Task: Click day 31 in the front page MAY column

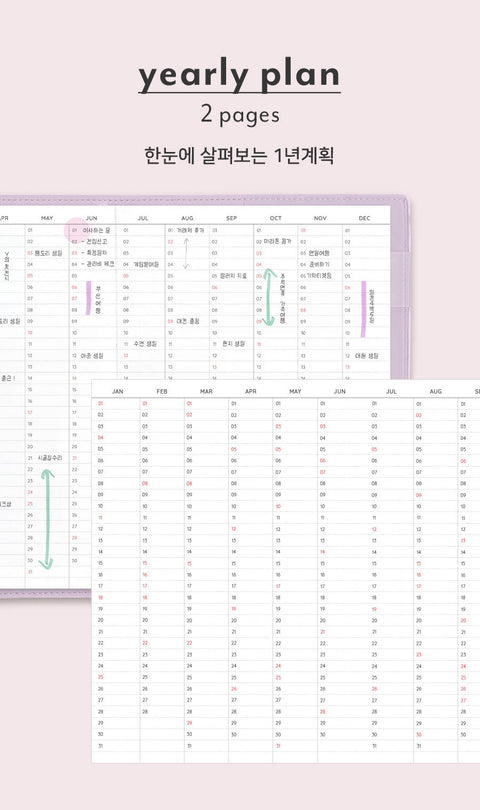Action: point(278,746)
